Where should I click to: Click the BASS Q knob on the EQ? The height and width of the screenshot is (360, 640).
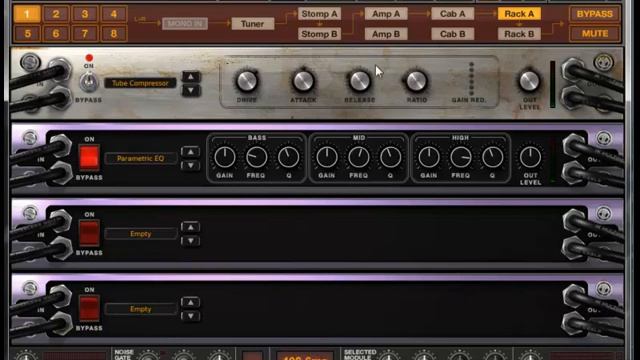coord(289,157)
